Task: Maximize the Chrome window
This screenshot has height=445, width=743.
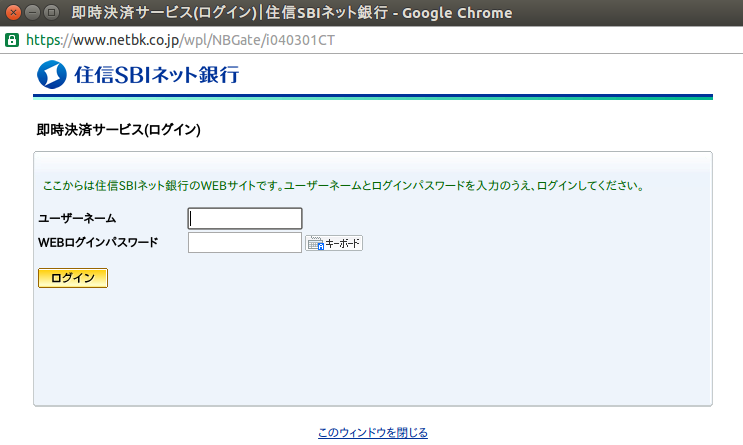Action: click(x=51, y=12)
